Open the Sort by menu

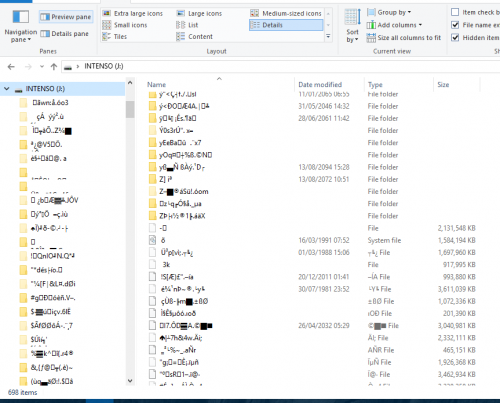[352, 26]
